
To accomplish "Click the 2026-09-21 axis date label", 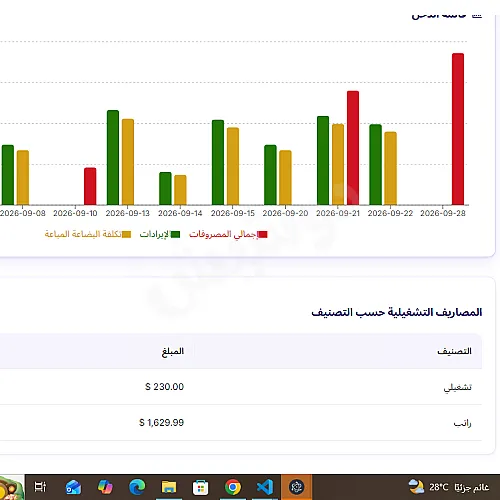I will coord(338,213).
